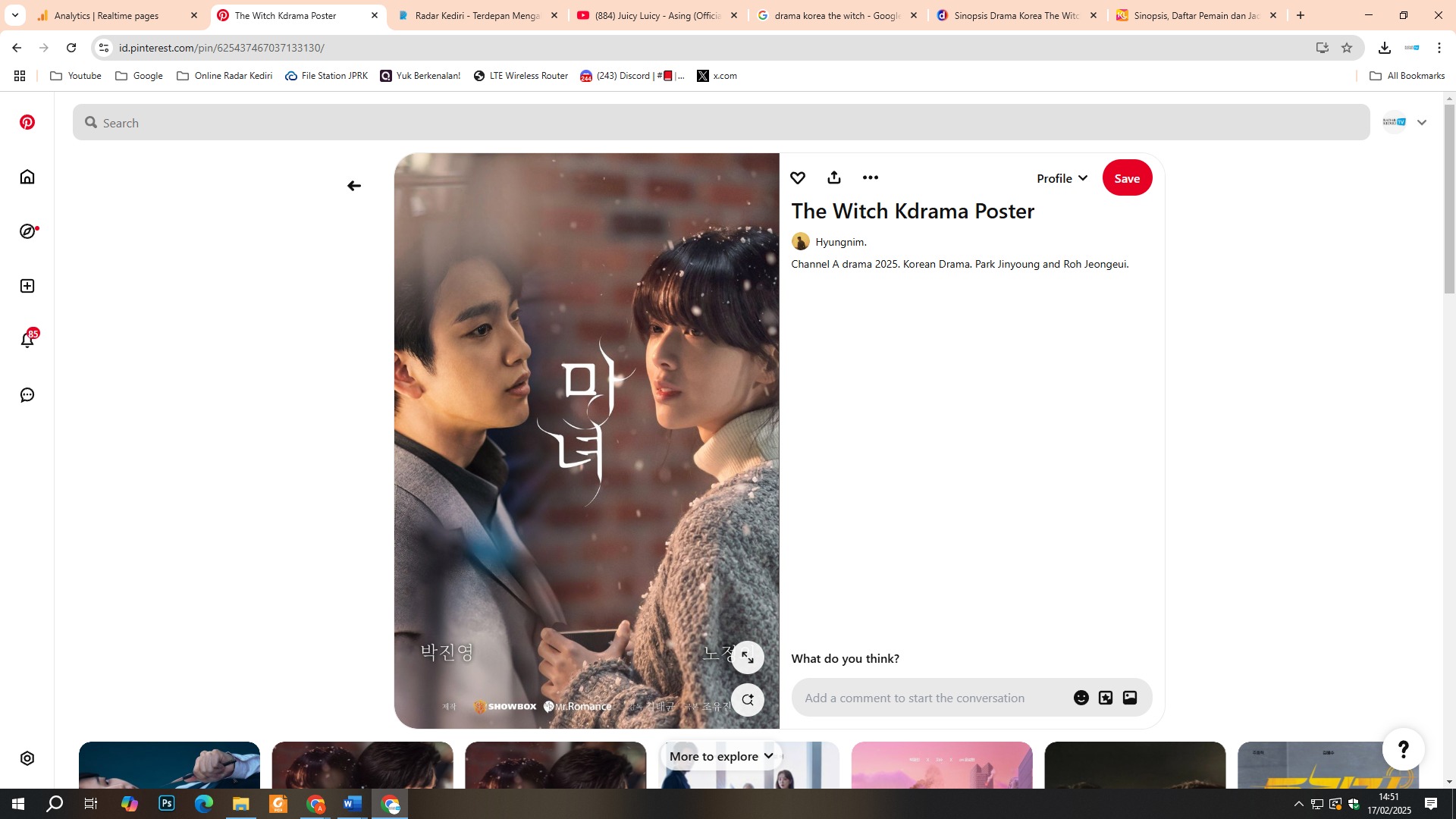
Task: Expand the account chevron next to the avatar
Action: coord(1422,122)
